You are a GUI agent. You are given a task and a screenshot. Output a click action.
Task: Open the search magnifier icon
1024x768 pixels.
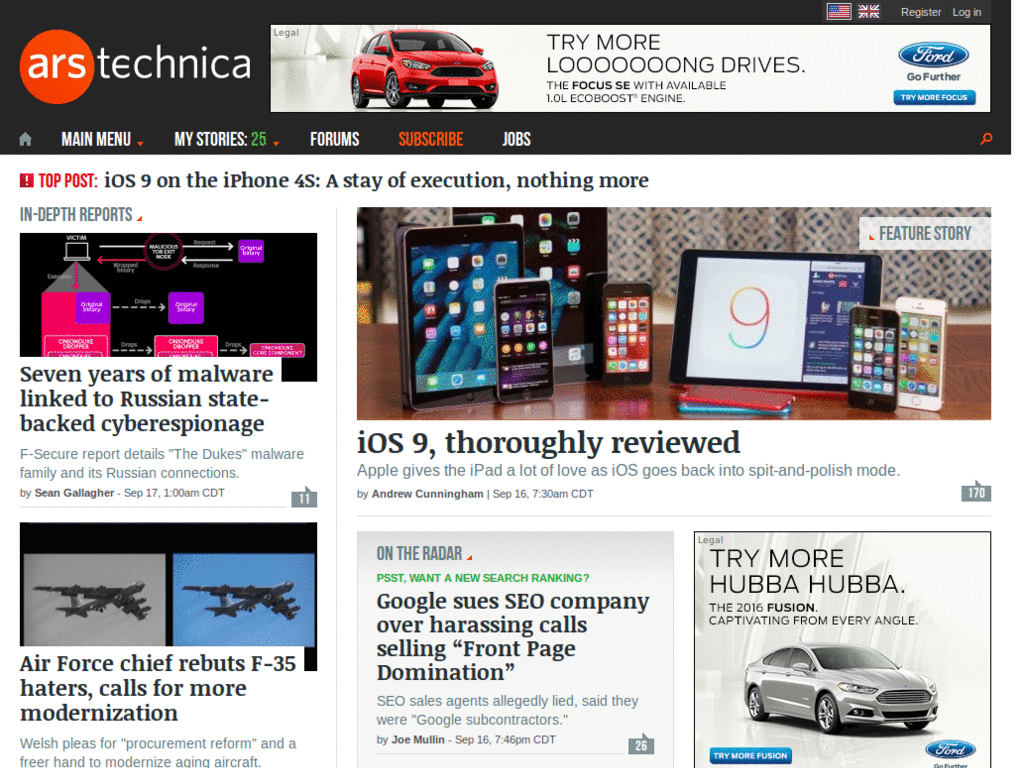click(986, 138)
